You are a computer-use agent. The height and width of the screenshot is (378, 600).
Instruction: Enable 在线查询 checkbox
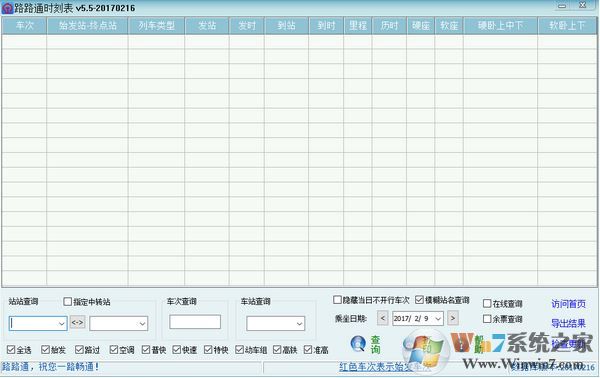(487, 303)
